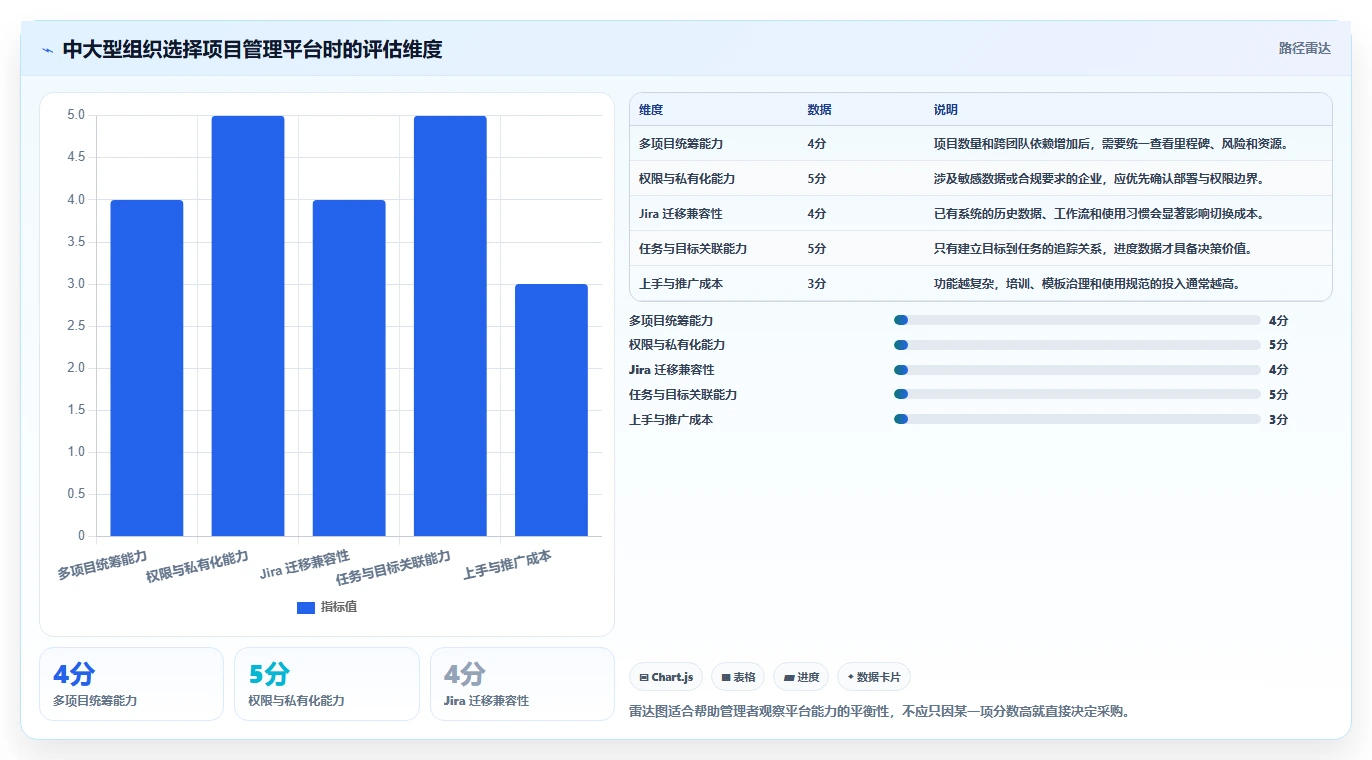The width and height of the screenshot is (1372, 760).
Task: Click the 上手与推广成本 progress bar
Action: click(1077, 420)
